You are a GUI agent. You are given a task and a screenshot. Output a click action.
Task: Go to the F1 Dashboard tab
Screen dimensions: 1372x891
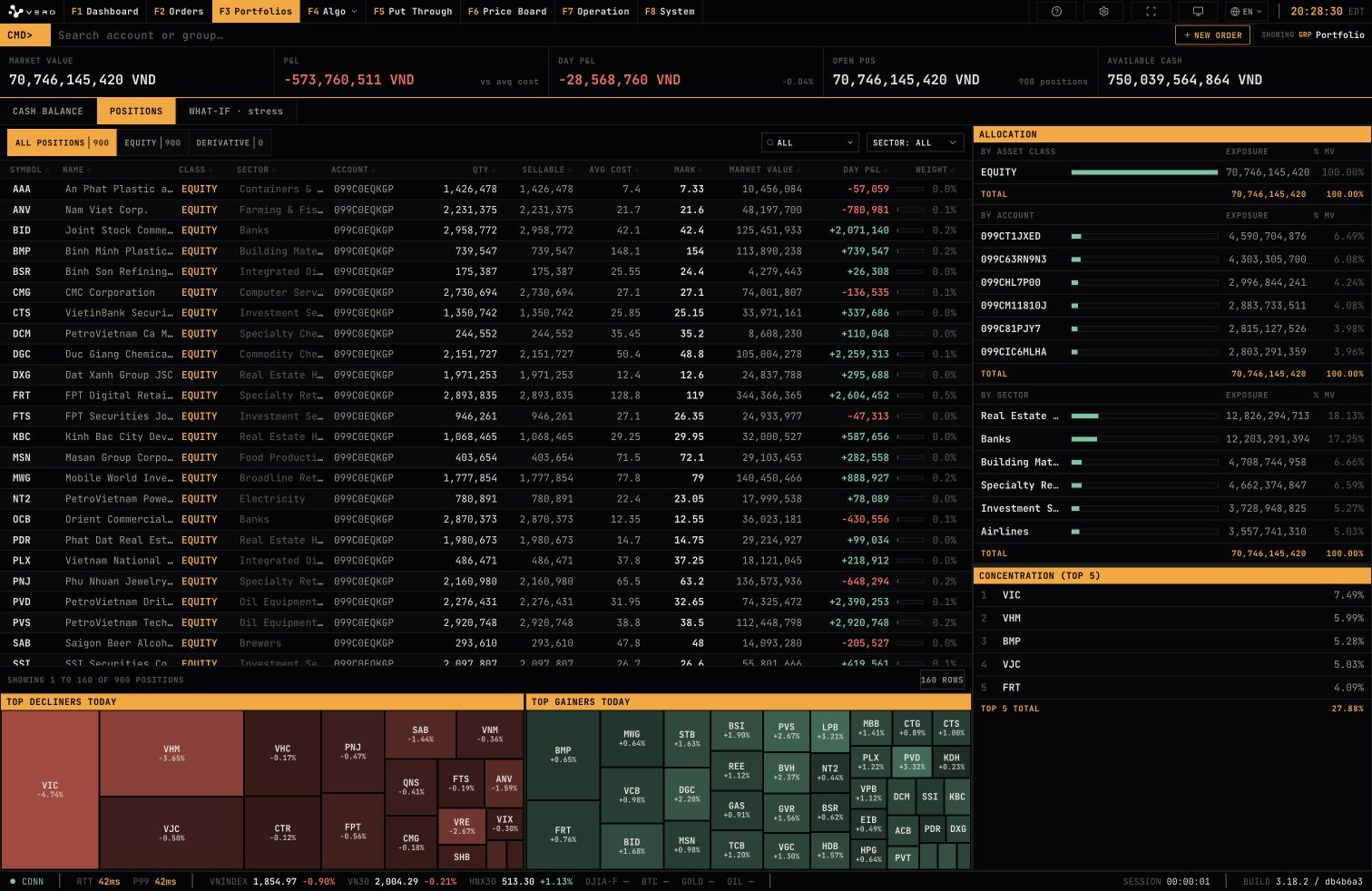click(x=105, y=12)
